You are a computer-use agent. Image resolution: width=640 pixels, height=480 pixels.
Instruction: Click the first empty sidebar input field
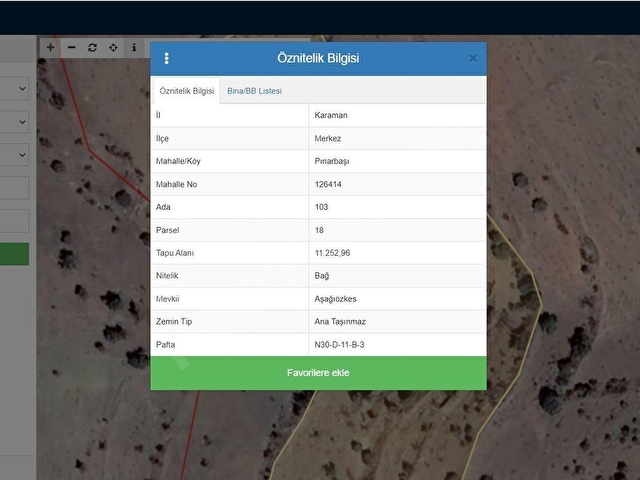click(14, 188)
